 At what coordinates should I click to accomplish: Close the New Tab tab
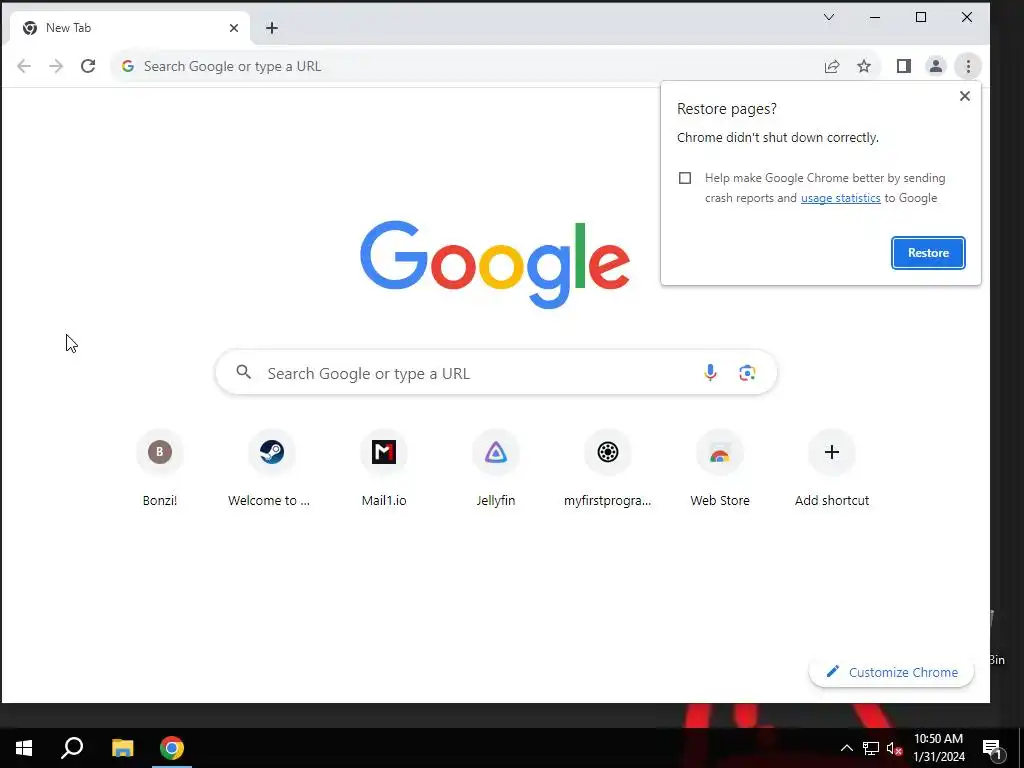[x=234, y=28]
